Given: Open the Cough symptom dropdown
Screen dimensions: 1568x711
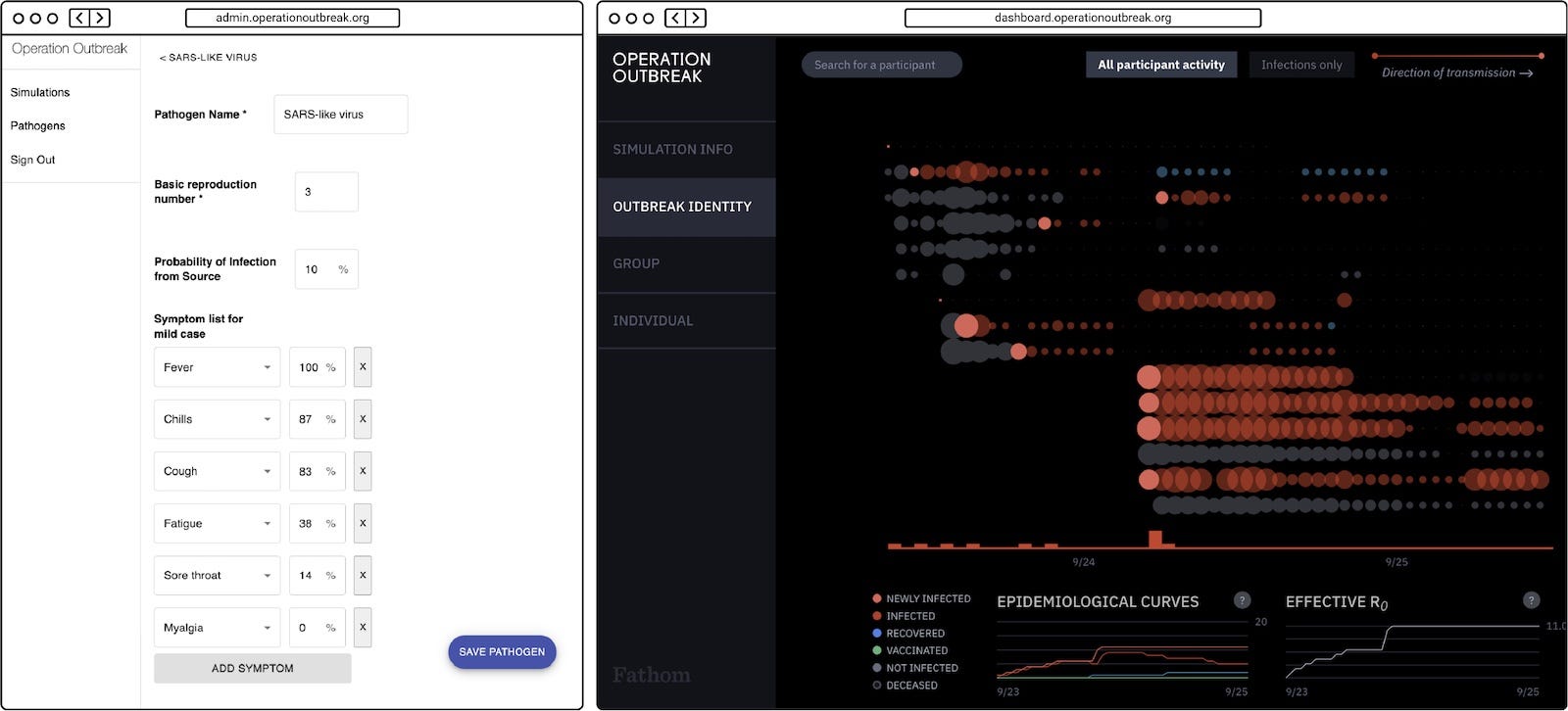Looking at the screenshot, I should coord(217,471).
